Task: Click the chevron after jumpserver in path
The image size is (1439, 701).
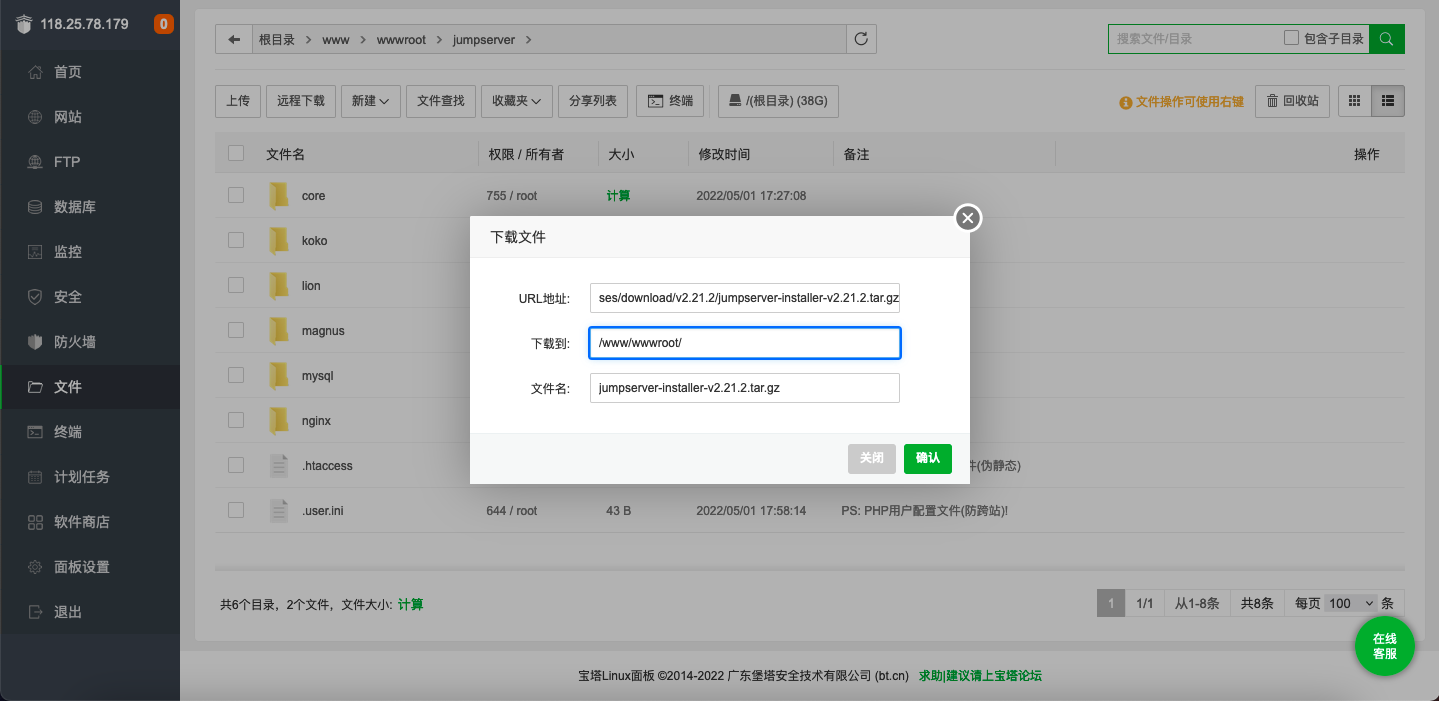Action: click(528, 40)
